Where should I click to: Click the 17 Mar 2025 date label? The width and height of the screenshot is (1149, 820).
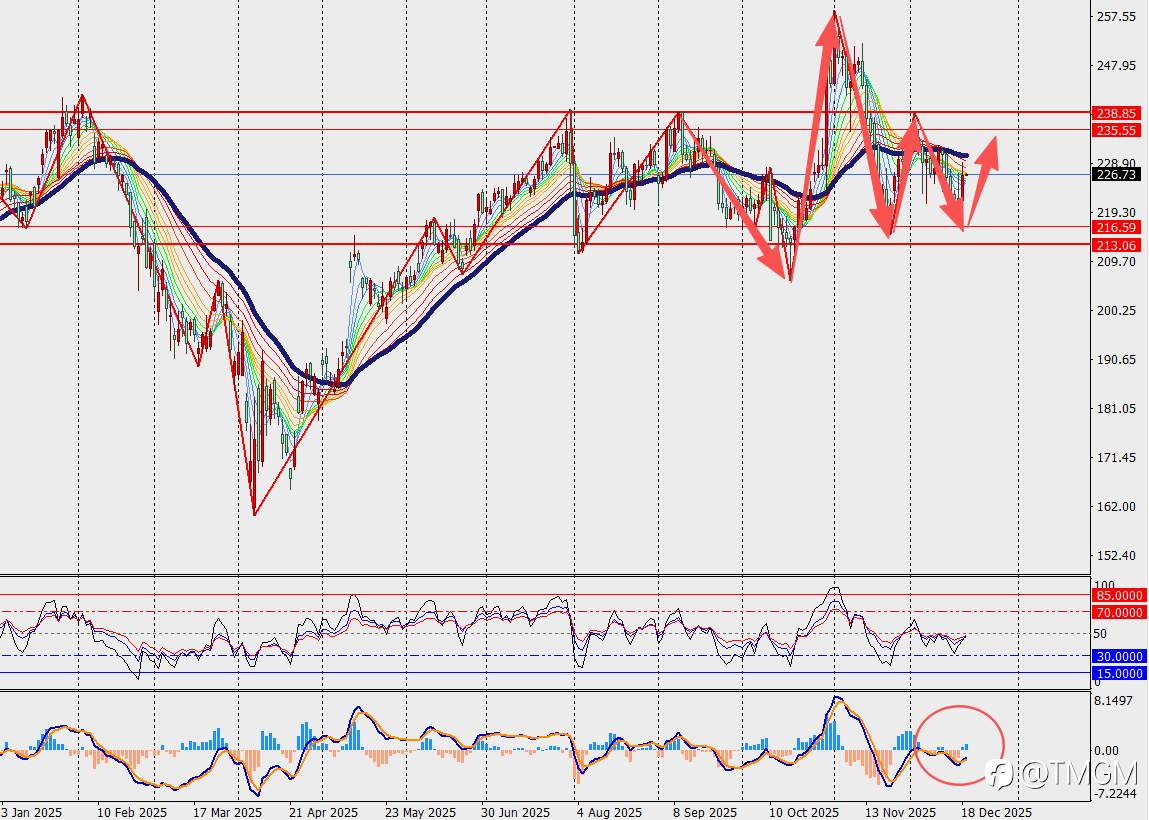coord(227,813)
